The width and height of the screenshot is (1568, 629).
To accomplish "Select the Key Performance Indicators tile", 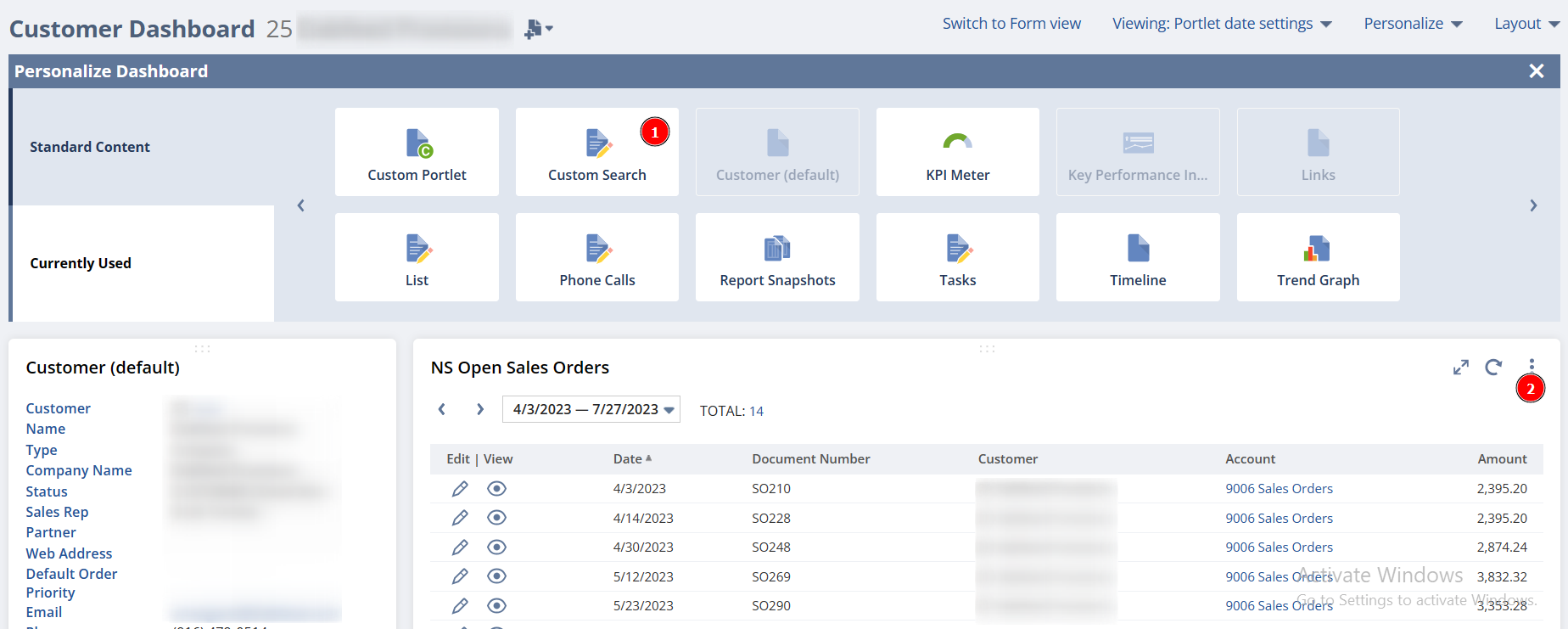I will [1138, 152].
